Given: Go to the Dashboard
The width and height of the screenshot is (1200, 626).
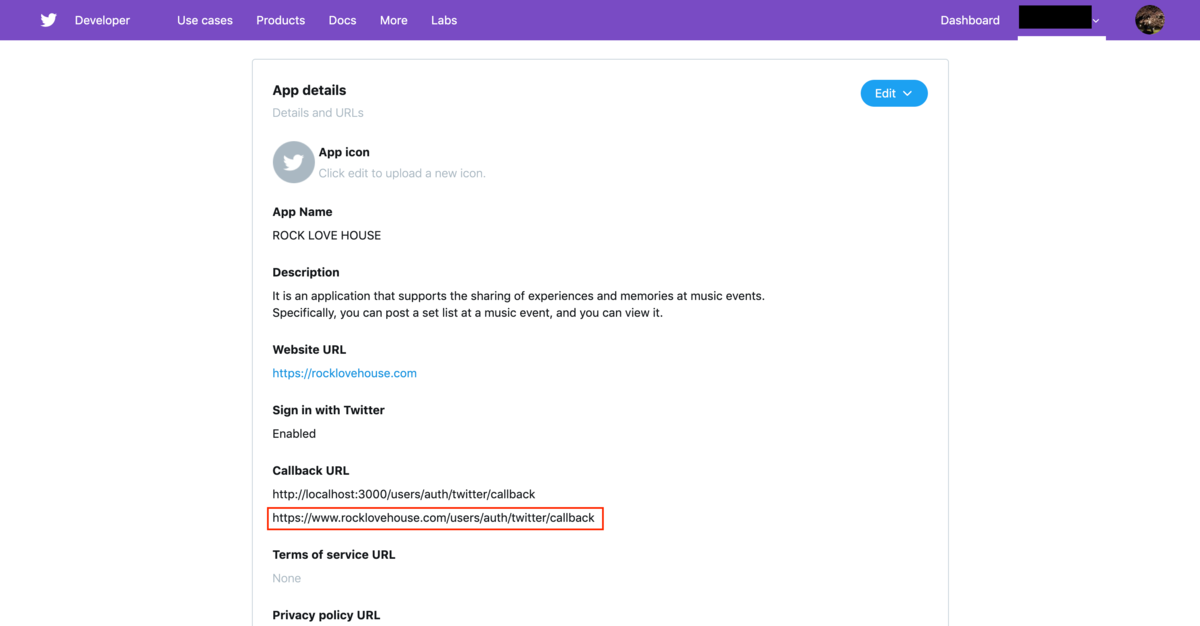Looking at the screenshot, I should pyautogui.click(x=970, y=20).
